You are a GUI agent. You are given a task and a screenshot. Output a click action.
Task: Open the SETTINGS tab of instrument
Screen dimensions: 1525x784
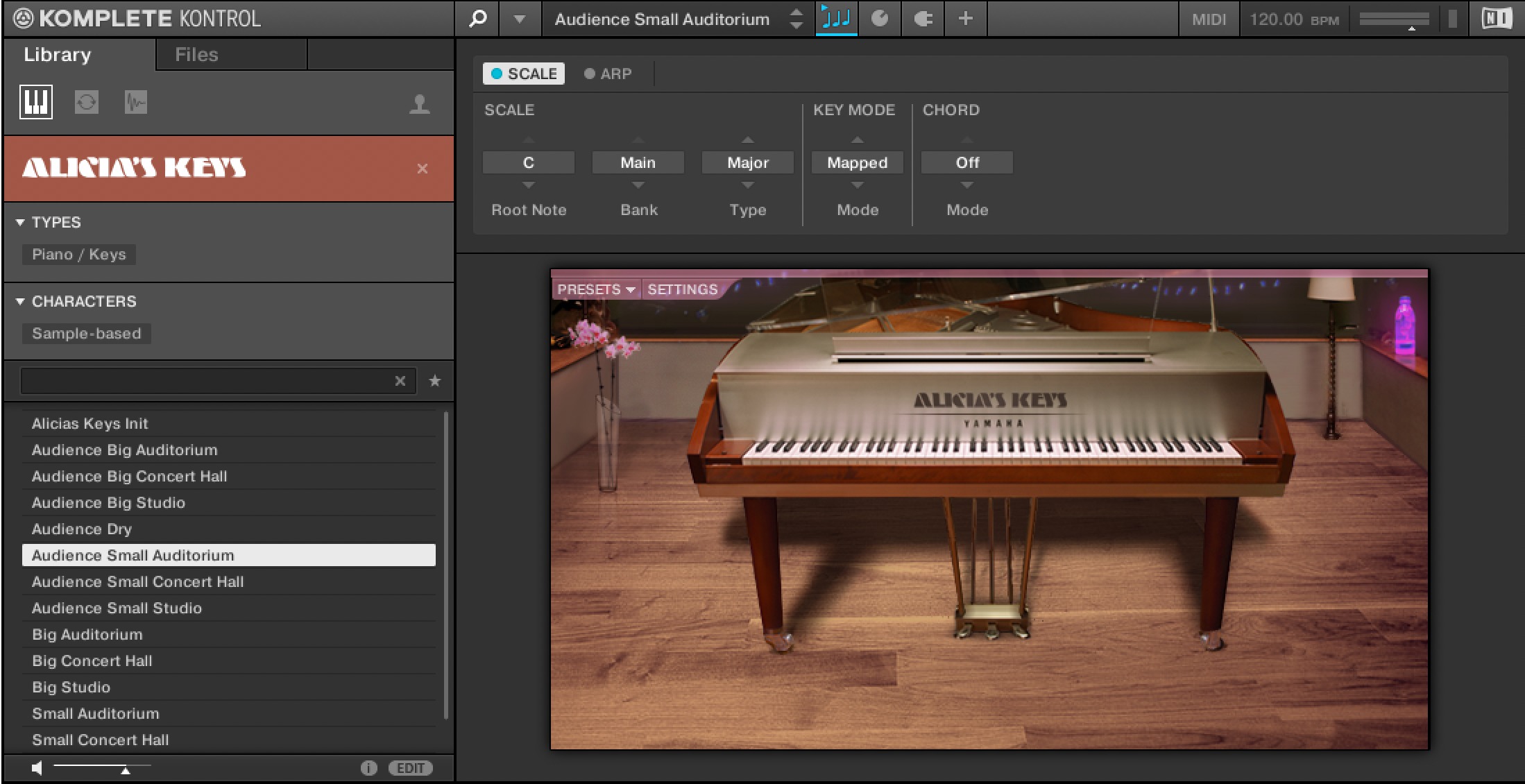coord(682,289)
